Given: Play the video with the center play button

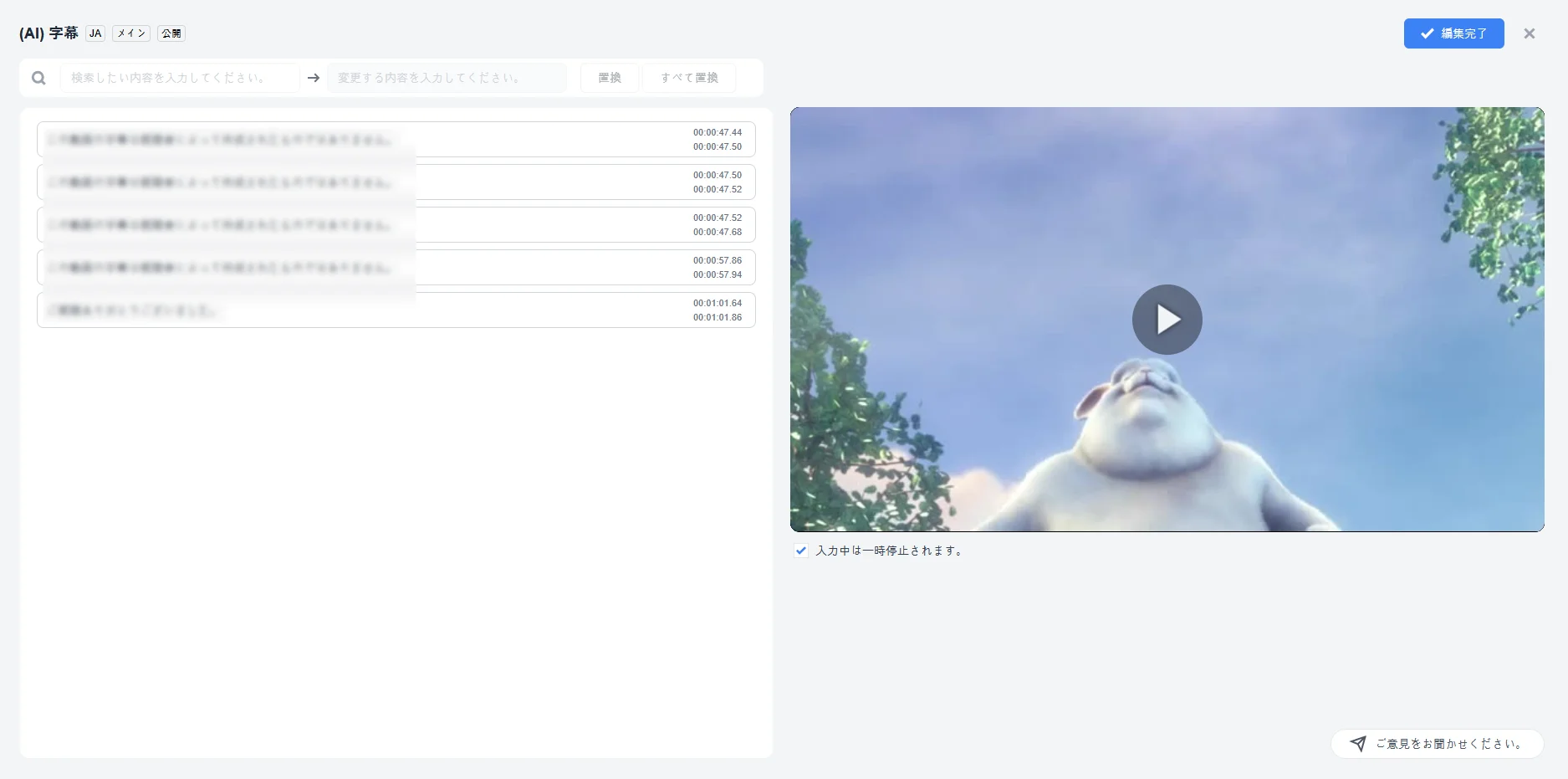Looking at the screenshot, I should coord(1167,320).
